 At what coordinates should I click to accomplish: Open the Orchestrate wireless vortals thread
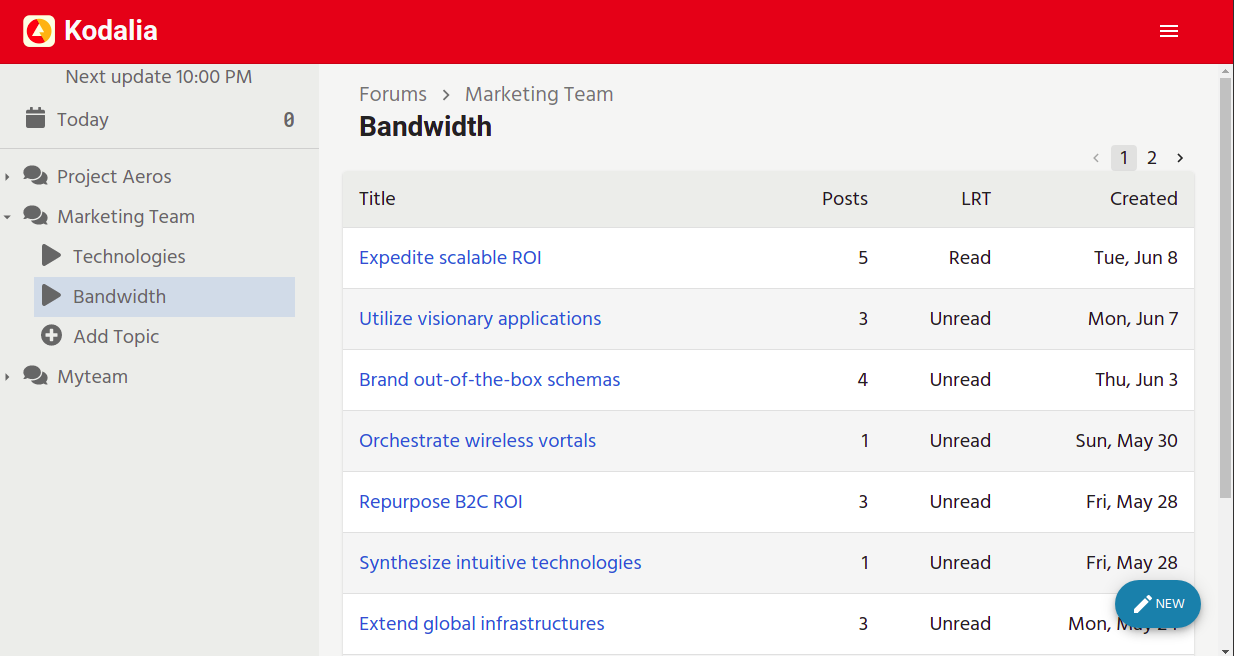(477, 441)
